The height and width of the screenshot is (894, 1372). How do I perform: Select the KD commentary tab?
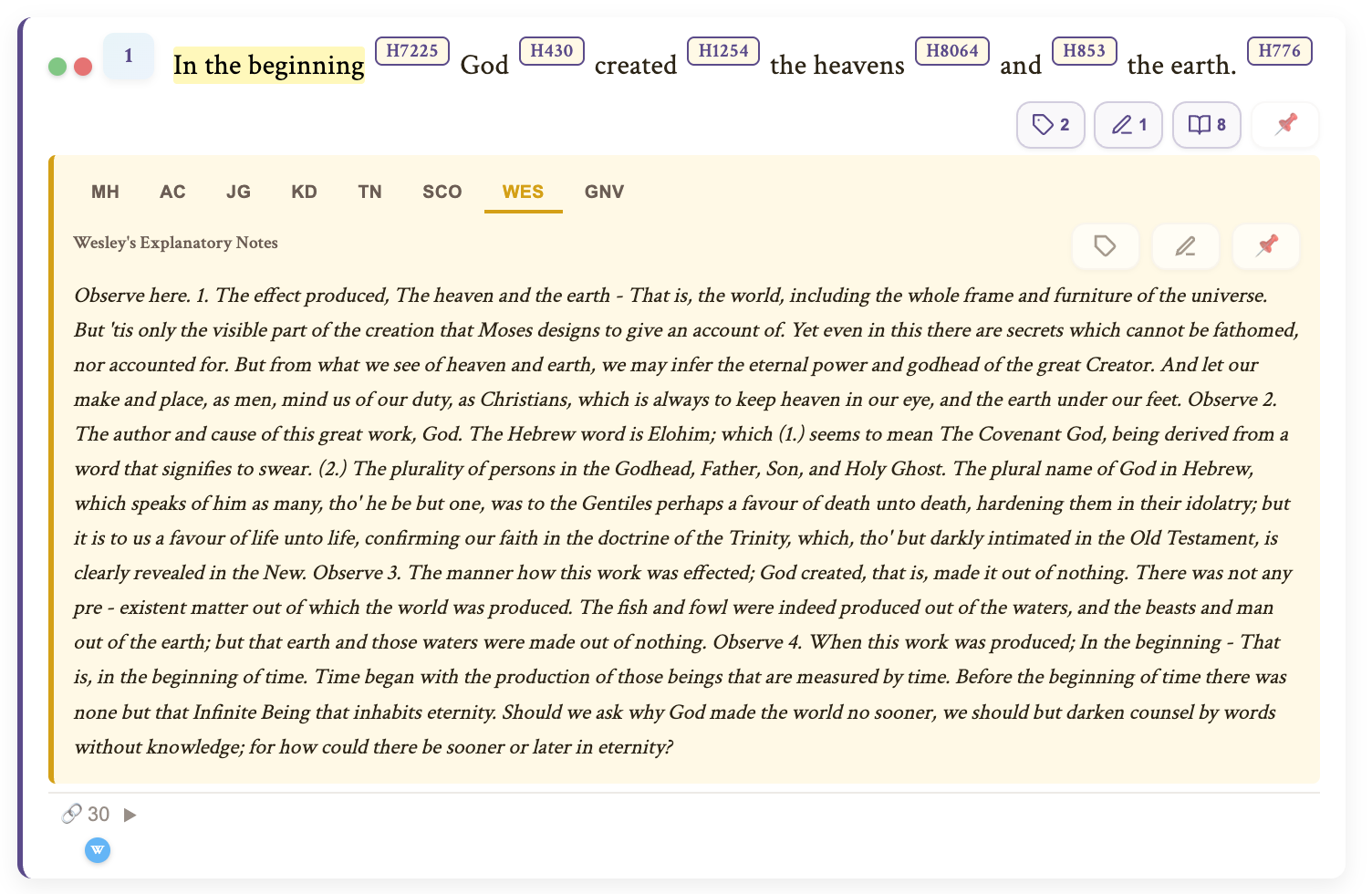305,192
